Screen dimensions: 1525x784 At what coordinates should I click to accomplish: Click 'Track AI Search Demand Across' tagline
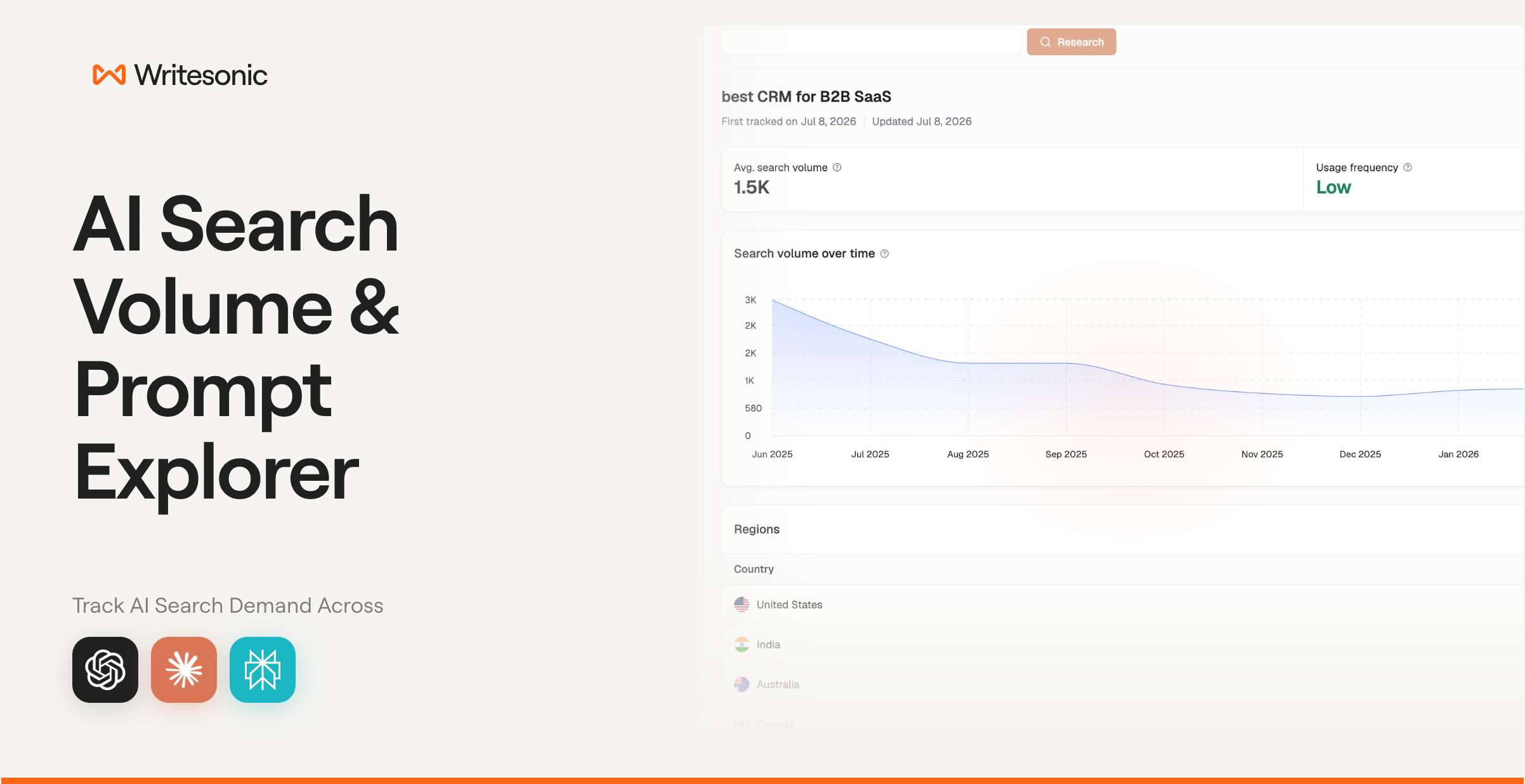[228, 606]
